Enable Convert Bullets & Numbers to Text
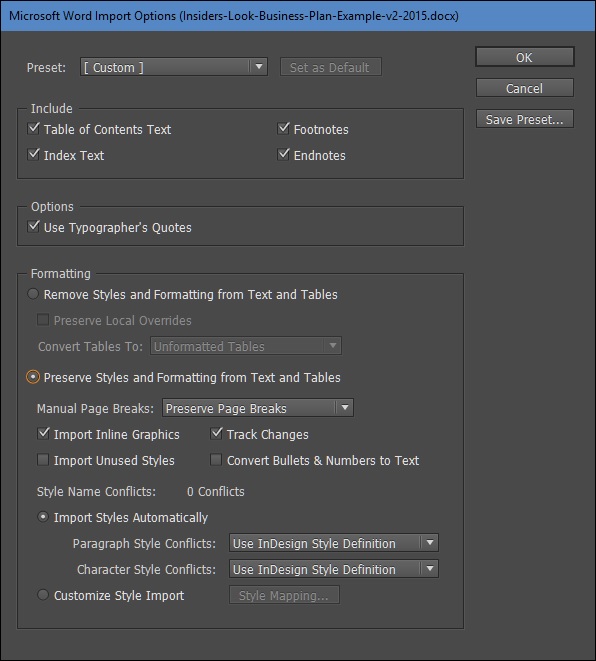This screenshot has height=661, width=596. pyautogui.click(x=216, y=459)
